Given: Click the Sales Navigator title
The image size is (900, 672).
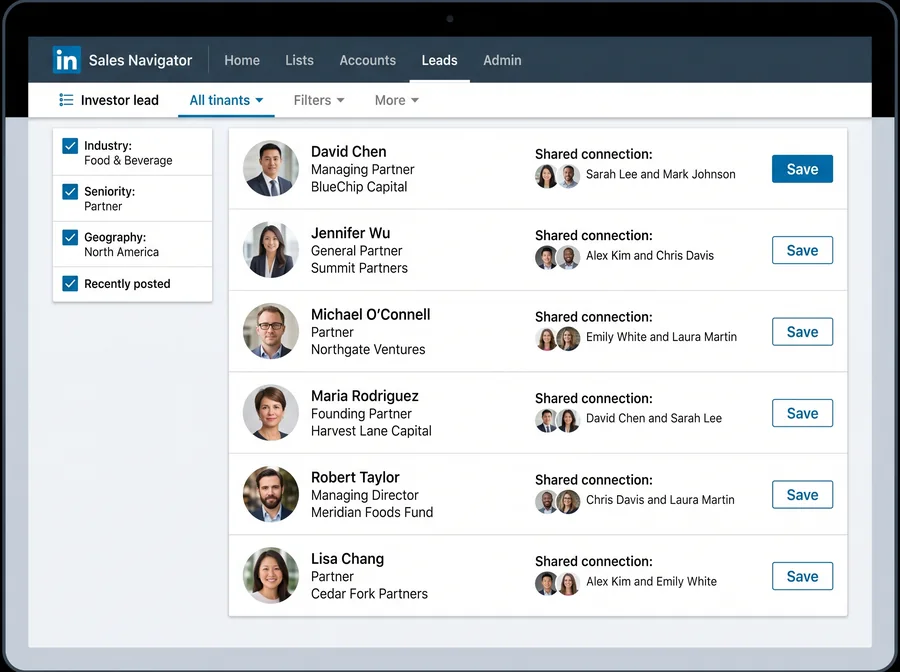Looking at the screenshot, I should coord(140,60).
